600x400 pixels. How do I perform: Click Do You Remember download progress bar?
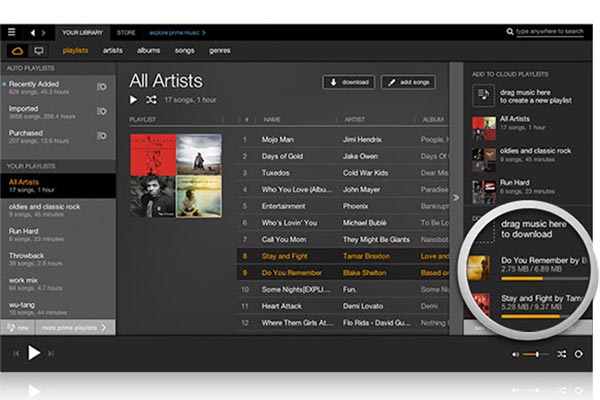pos(544,279)
